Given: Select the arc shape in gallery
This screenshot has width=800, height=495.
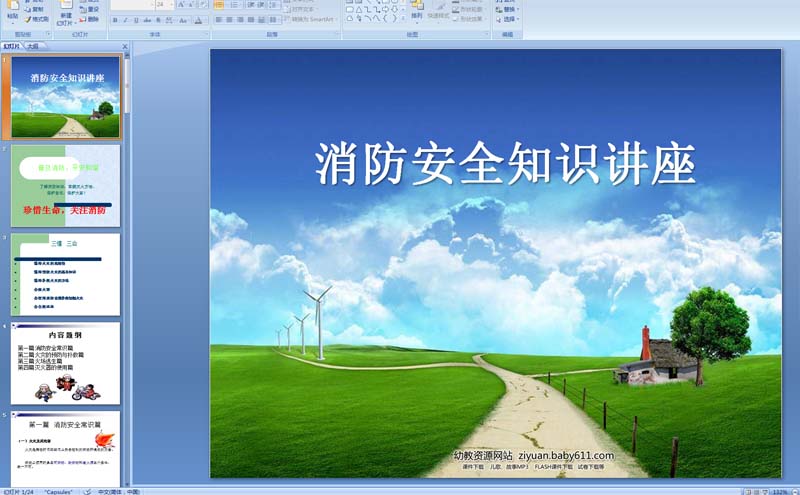Looking at the screenshot, I should coord(368,18).
